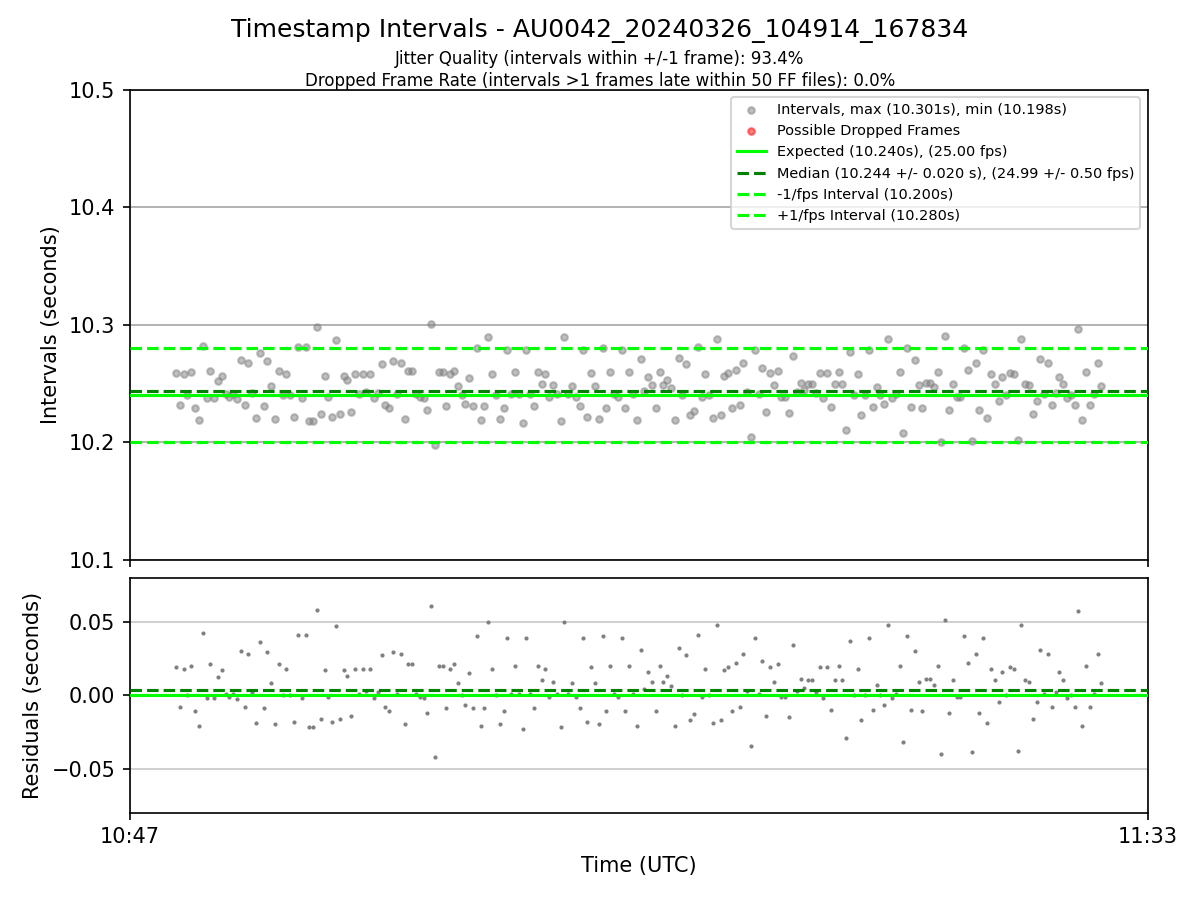Image resolution: width=1200 pixels, height=900 pixels.
Task: Select the '10:47' time tick label
Action: [x=130, y=835]
